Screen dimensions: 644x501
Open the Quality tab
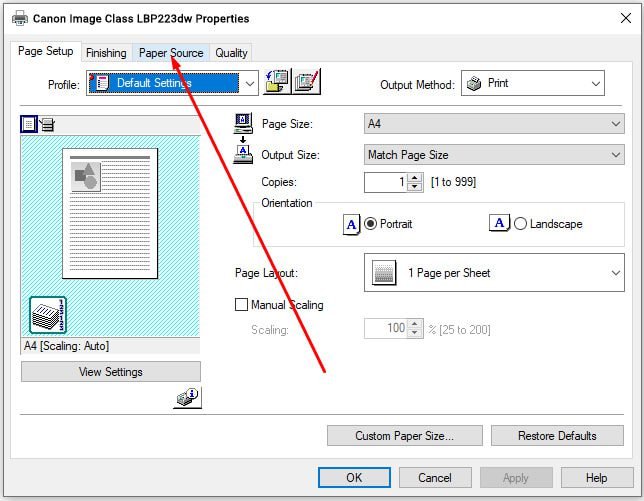231,53
